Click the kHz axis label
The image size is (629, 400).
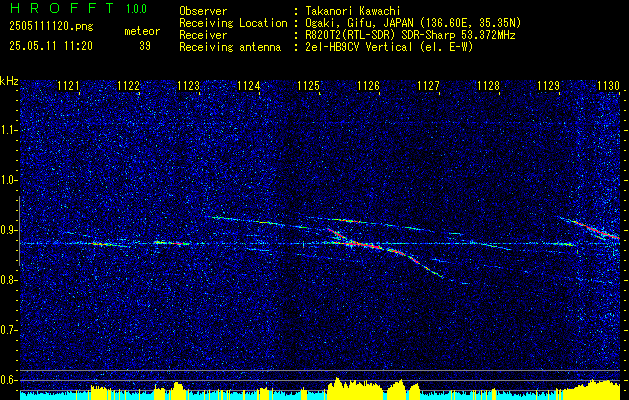coord(9,81)
